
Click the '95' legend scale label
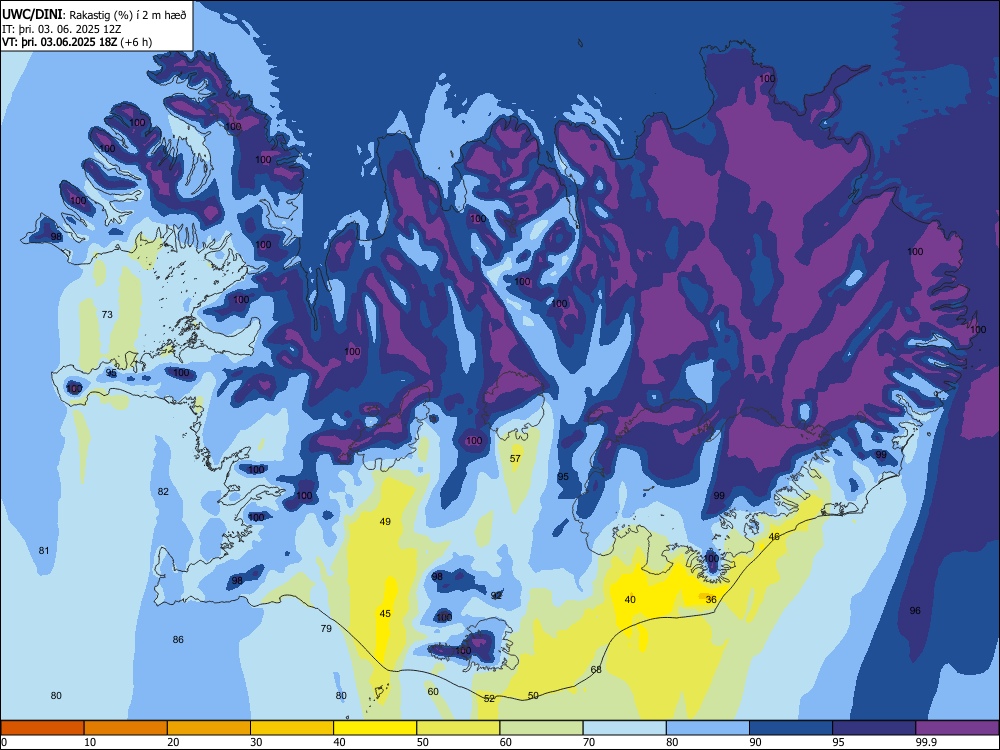839,742
